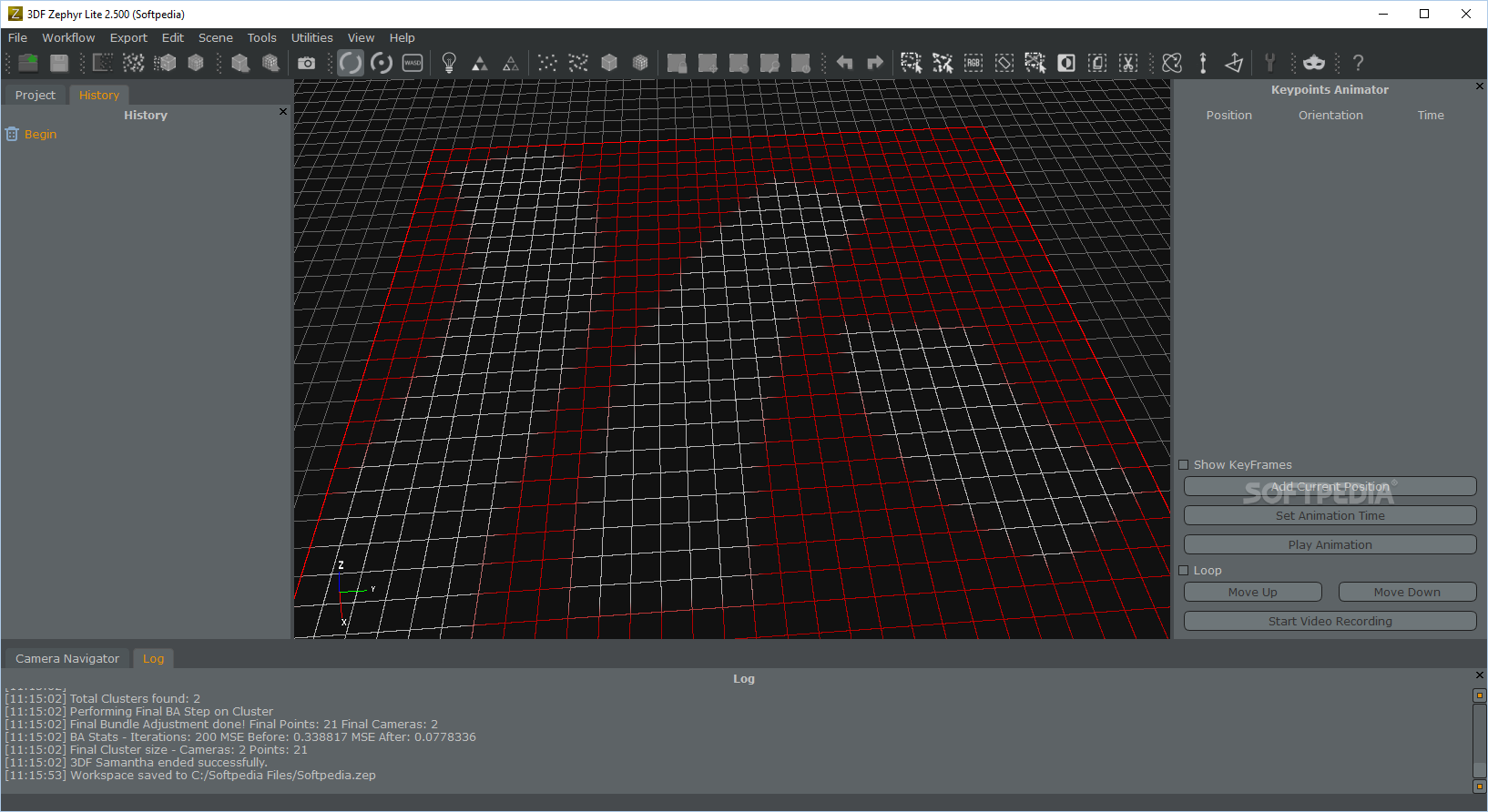The image size is (1488, 812).
Task: Click the Play Animation button
Action: [1330, 545]
